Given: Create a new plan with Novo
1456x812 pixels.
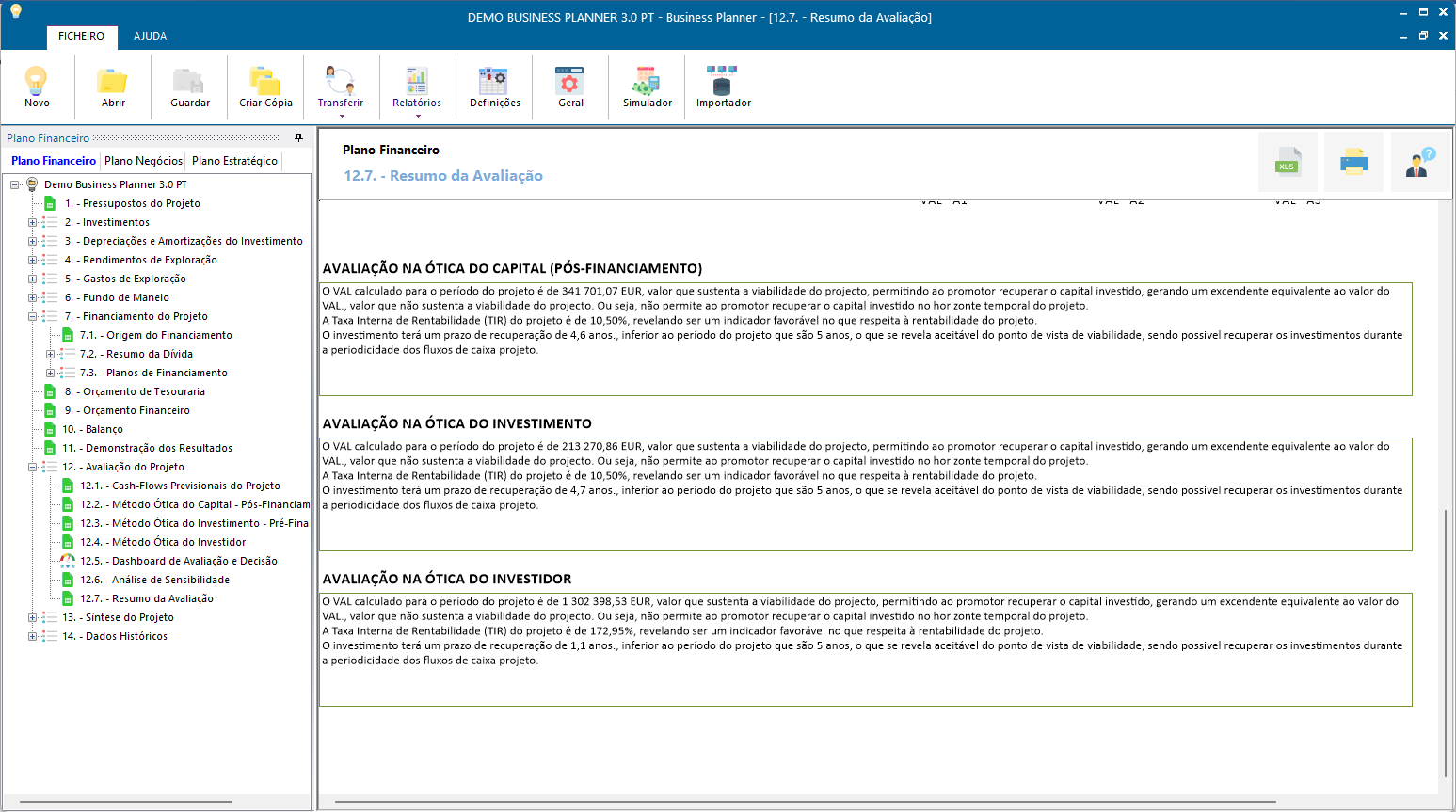Looking at the screenshot, I should (37, 87).
